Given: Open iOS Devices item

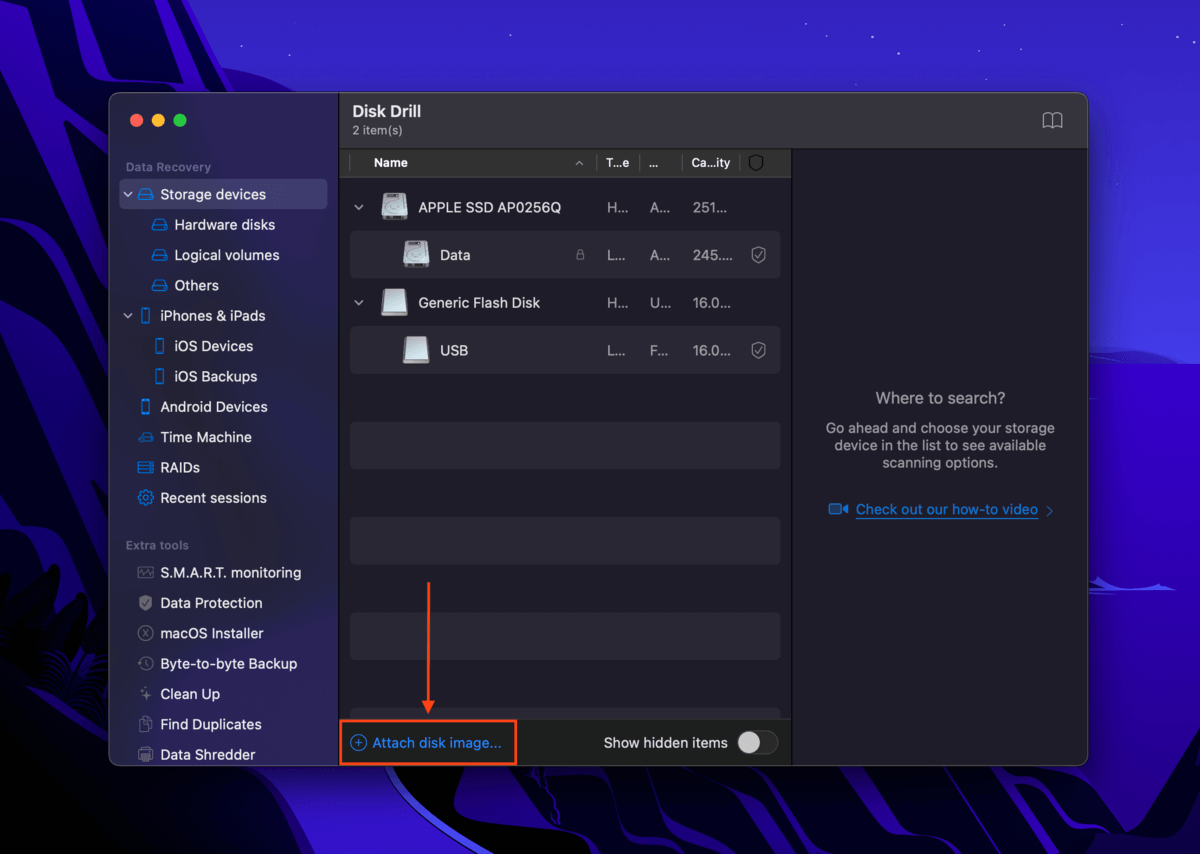Looking at the screenshot, I should 213,346.
